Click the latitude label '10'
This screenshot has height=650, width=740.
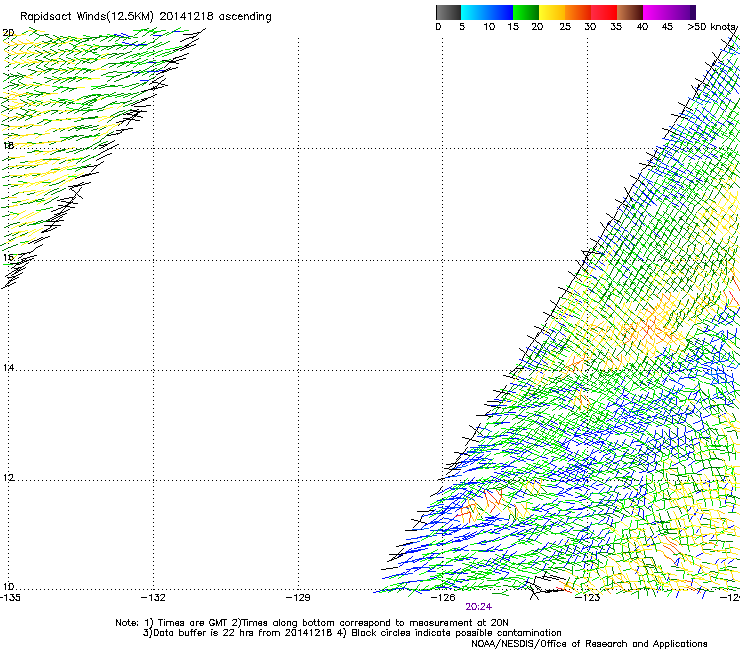point(8,587)
